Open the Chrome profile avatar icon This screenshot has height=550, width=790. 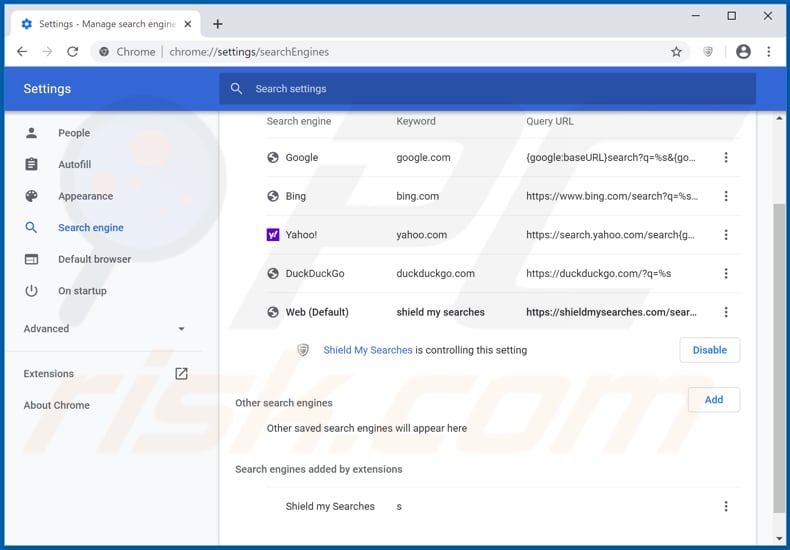point(743,51)
